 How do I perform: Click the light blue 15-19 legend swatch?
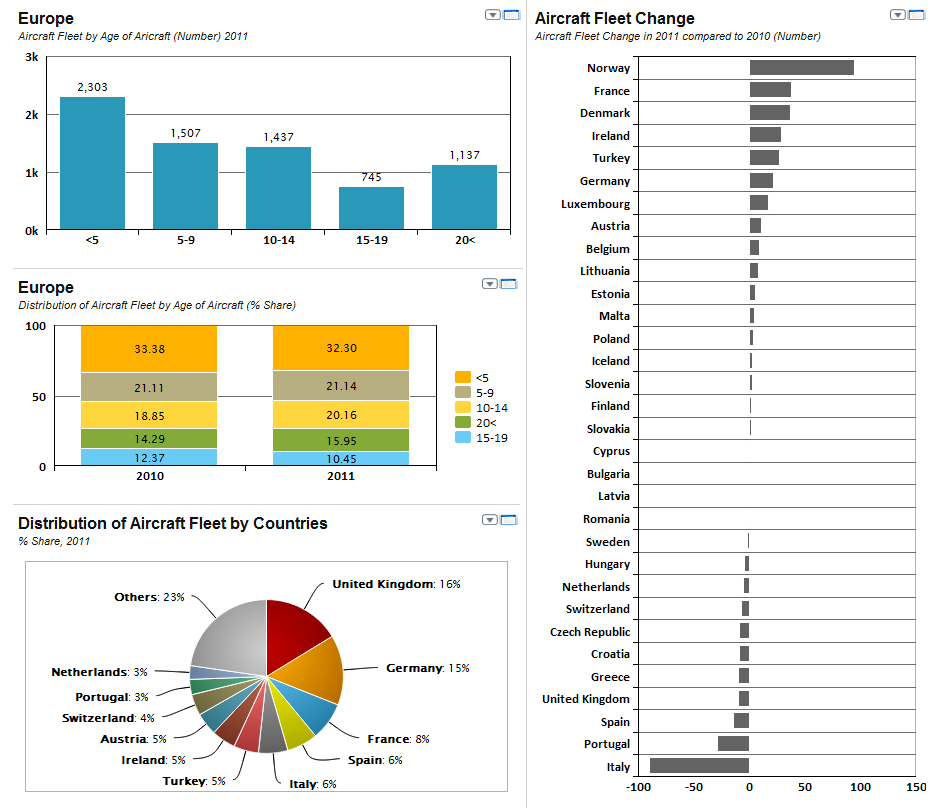coord(463,438)
